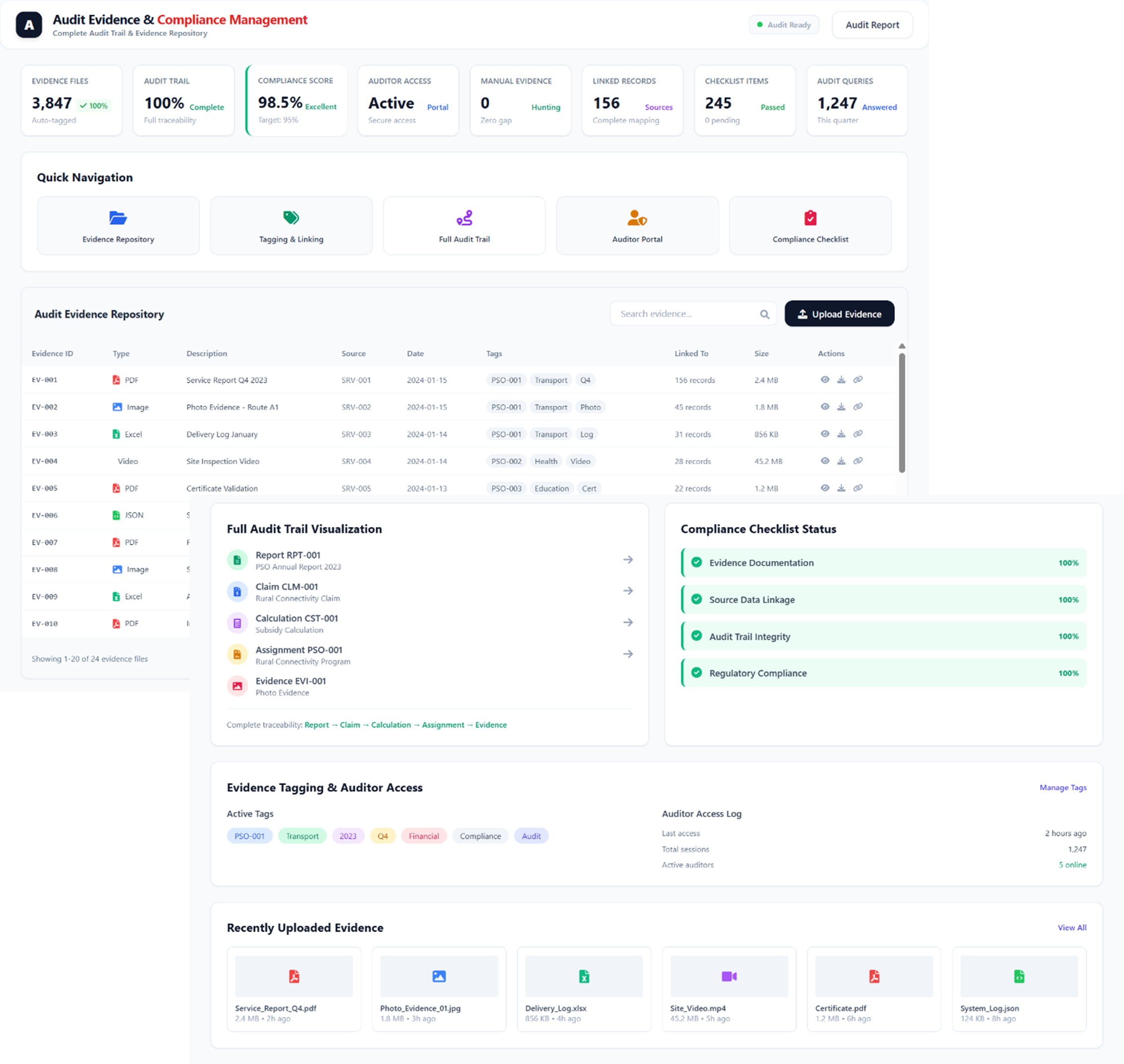Viewport: 1124px width, 1064px height.
Task: Click link icon for EV-003 row
Action: [858, 434]
